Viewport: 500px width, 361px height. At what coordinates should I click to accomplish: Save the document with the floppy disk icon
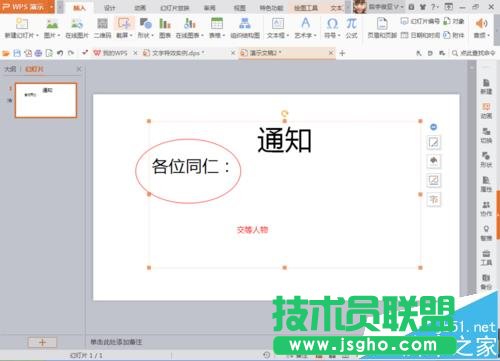click(17, 53)
